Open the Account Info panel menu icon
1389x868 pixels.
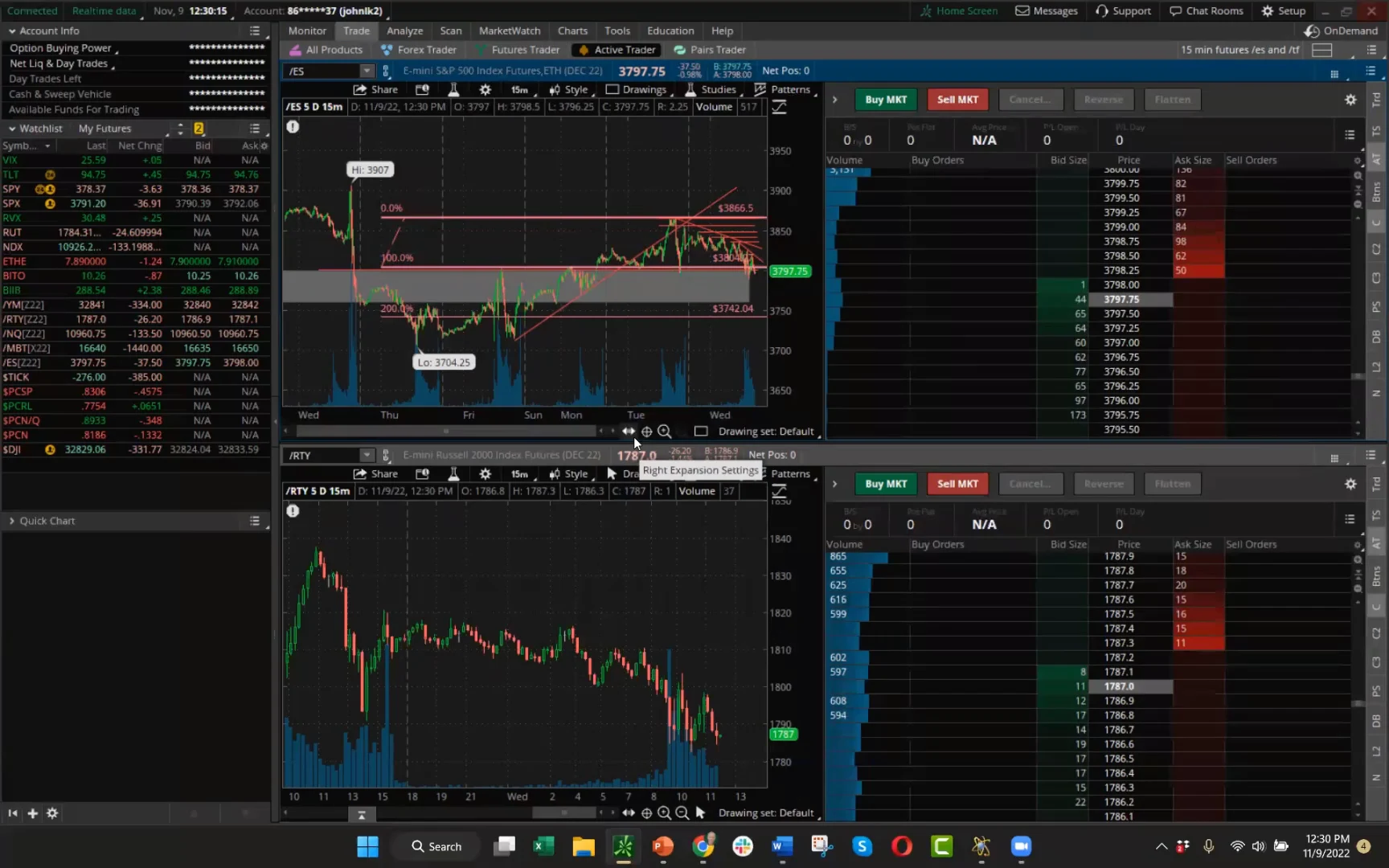tap(255, 31)
